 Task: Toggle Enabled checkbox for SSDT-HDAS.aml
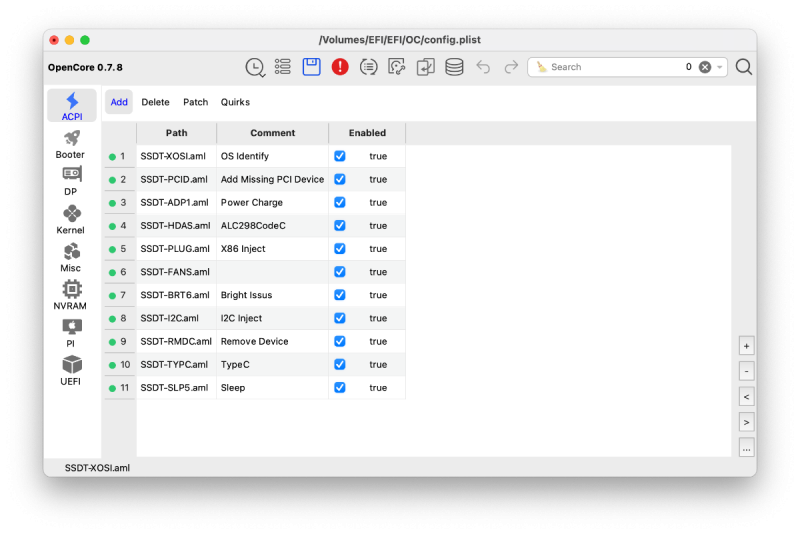click(340, 225)
